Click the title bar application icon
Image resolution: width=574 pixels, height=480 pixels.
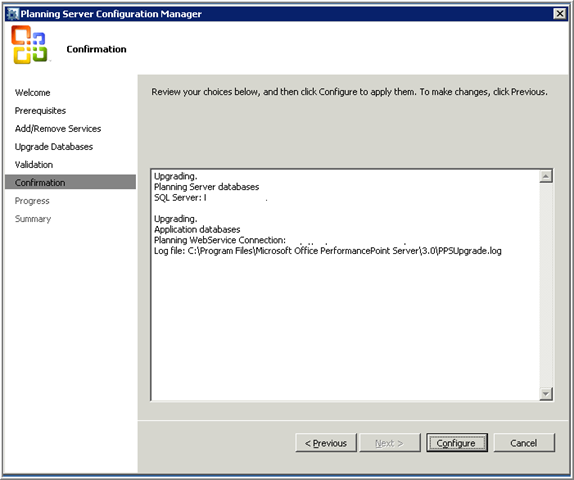pyautogui.click(x=13, y=14)
